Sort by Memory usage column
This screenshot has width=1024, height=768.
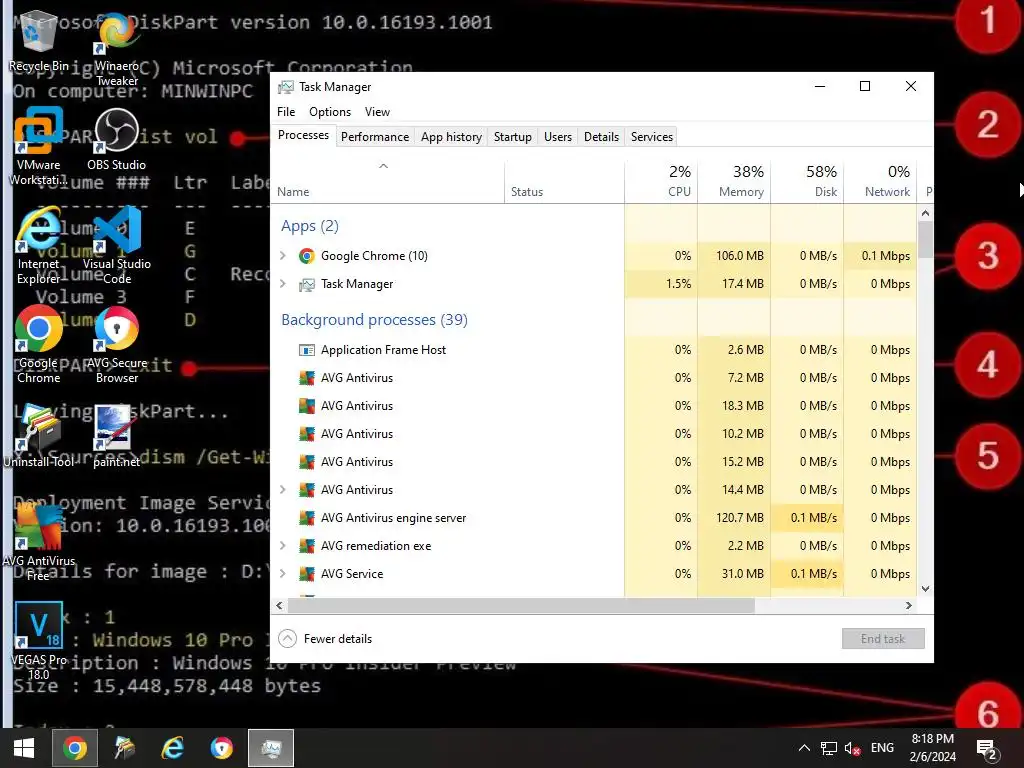click(x=734, y=182)
